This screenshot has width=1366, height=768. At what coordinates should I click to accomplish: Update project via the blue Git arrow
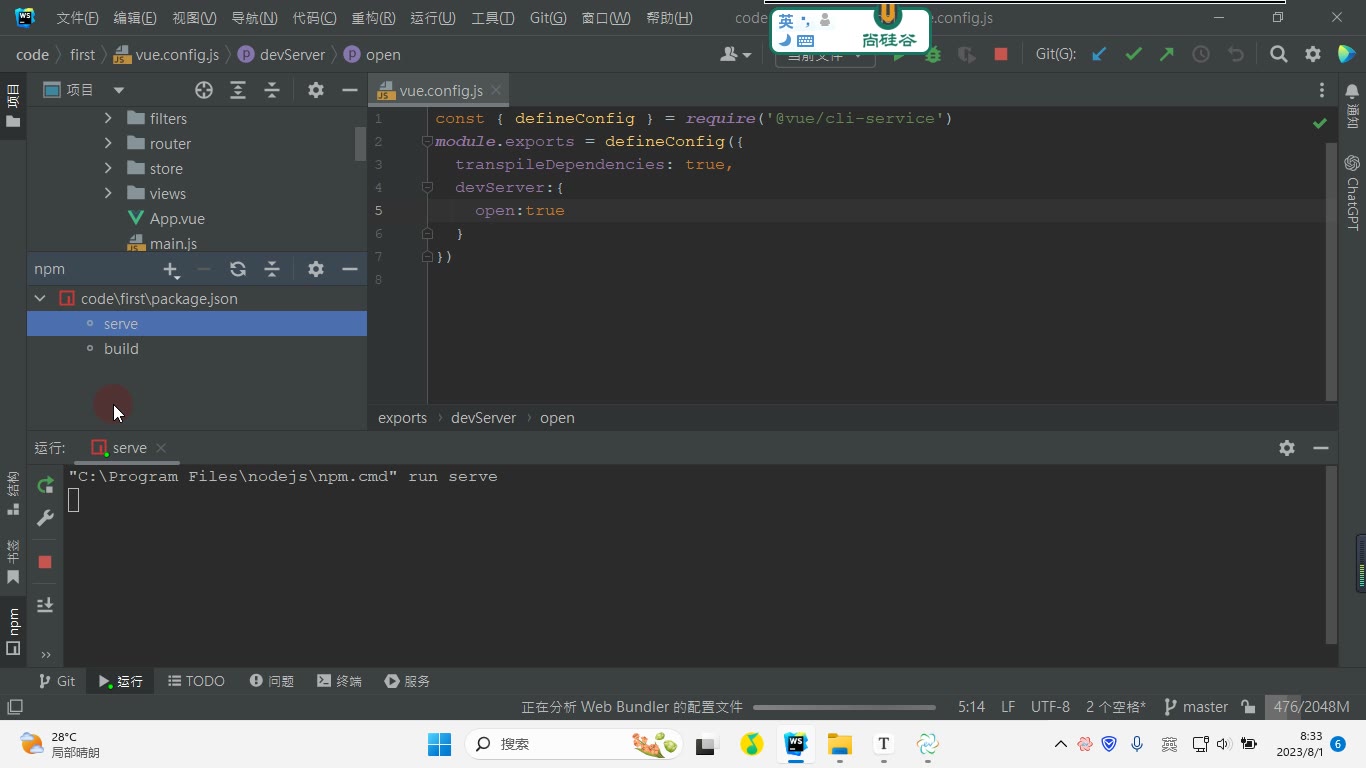click(1099, 54)
